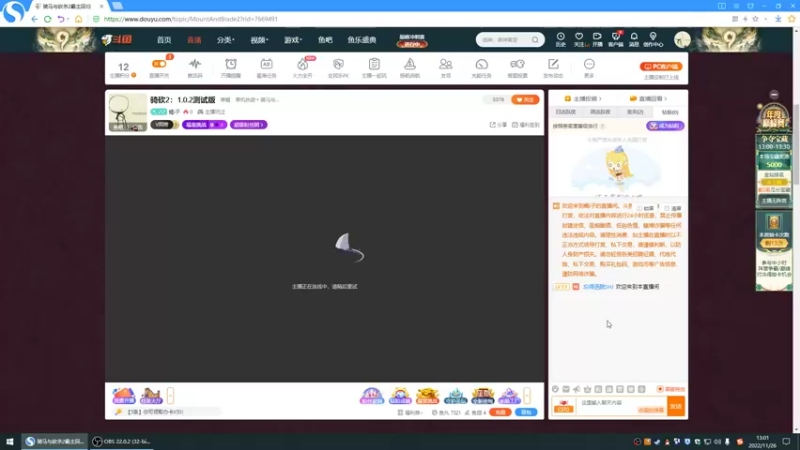Collapse the side activity widget minus button

pos(774,94)
